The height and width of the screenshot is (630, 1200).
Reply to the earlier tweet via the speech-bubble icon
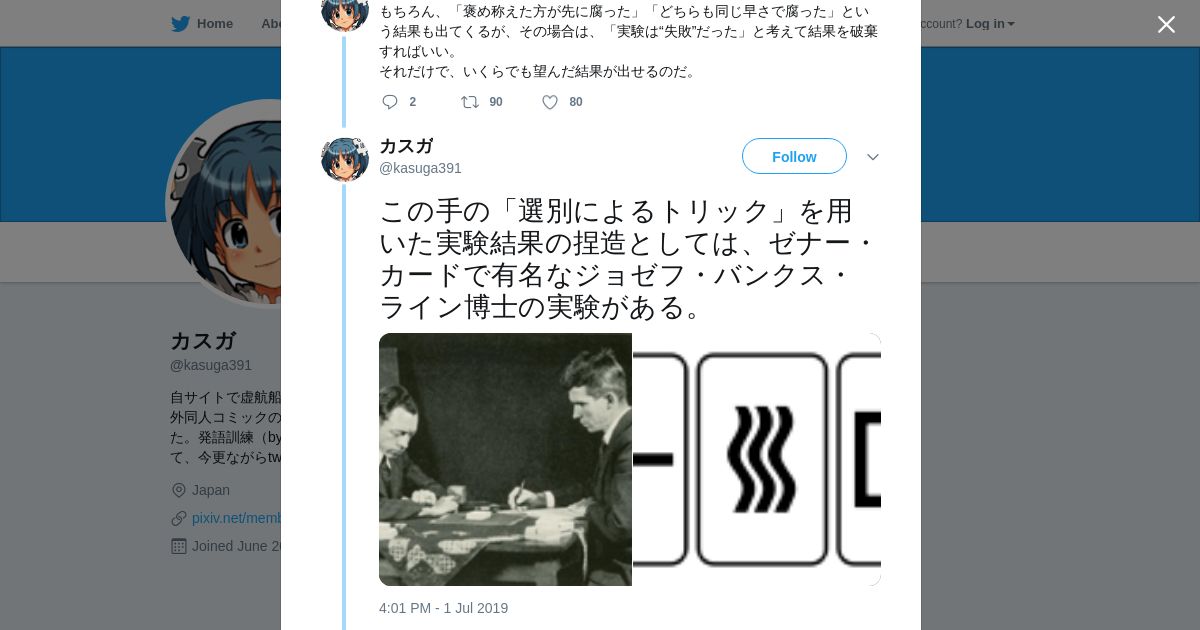(x=390, y=102)
